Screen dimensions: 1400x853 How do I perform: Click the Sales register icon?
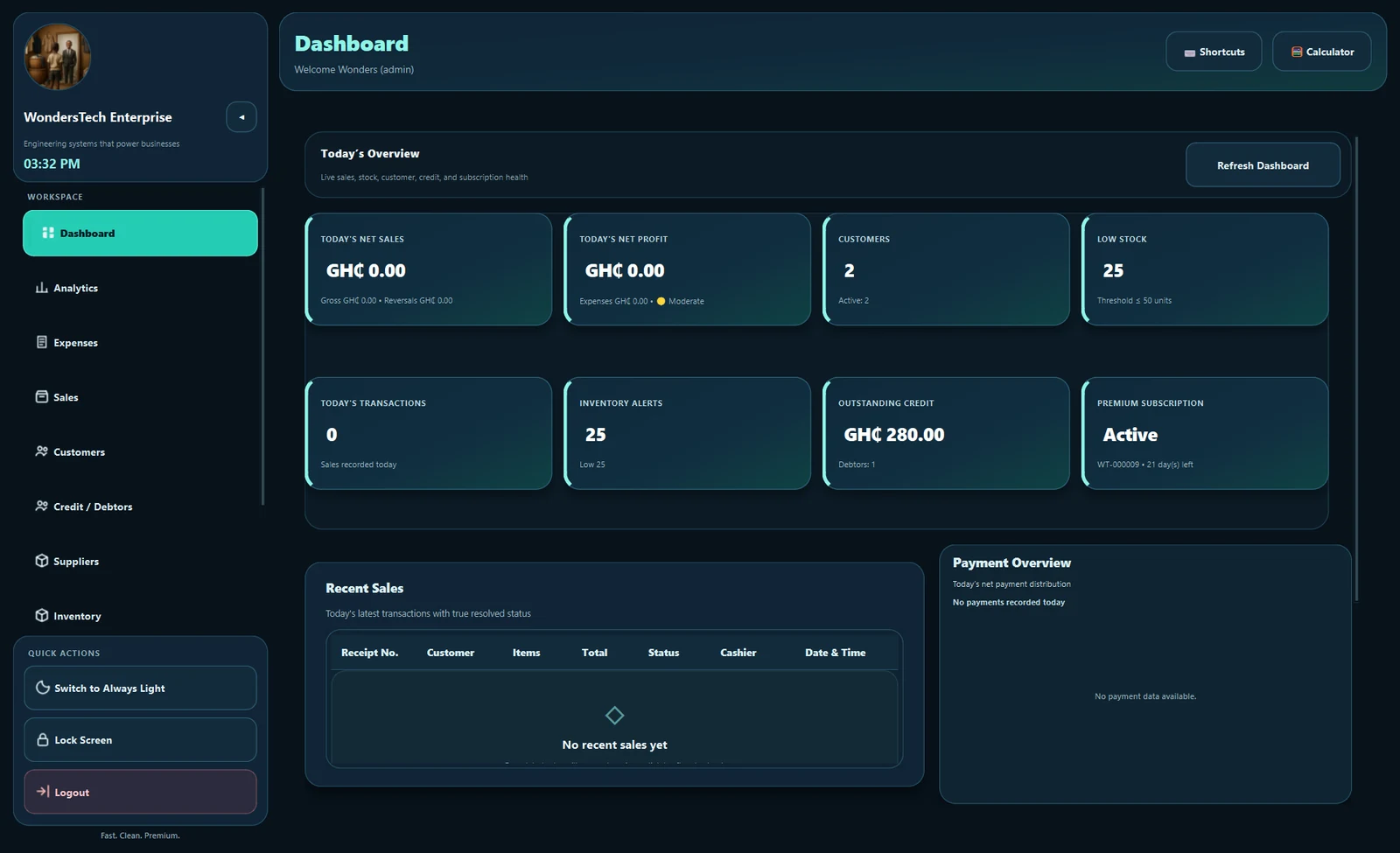tap(41, 396)
